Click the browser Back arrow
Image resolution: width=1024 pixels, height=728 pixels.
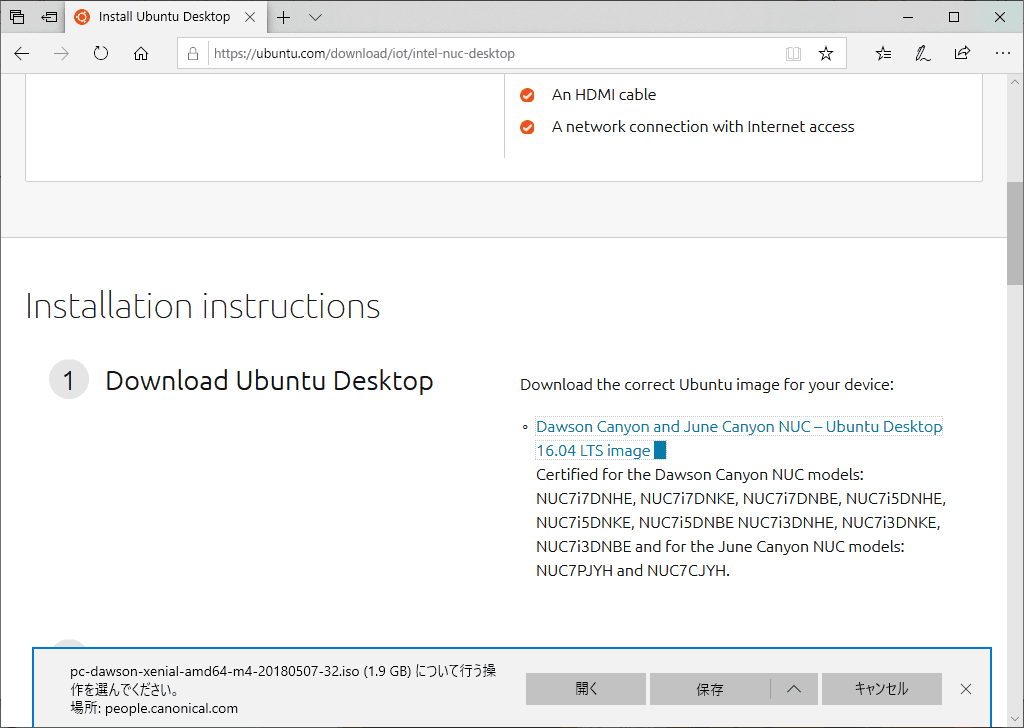22,54
